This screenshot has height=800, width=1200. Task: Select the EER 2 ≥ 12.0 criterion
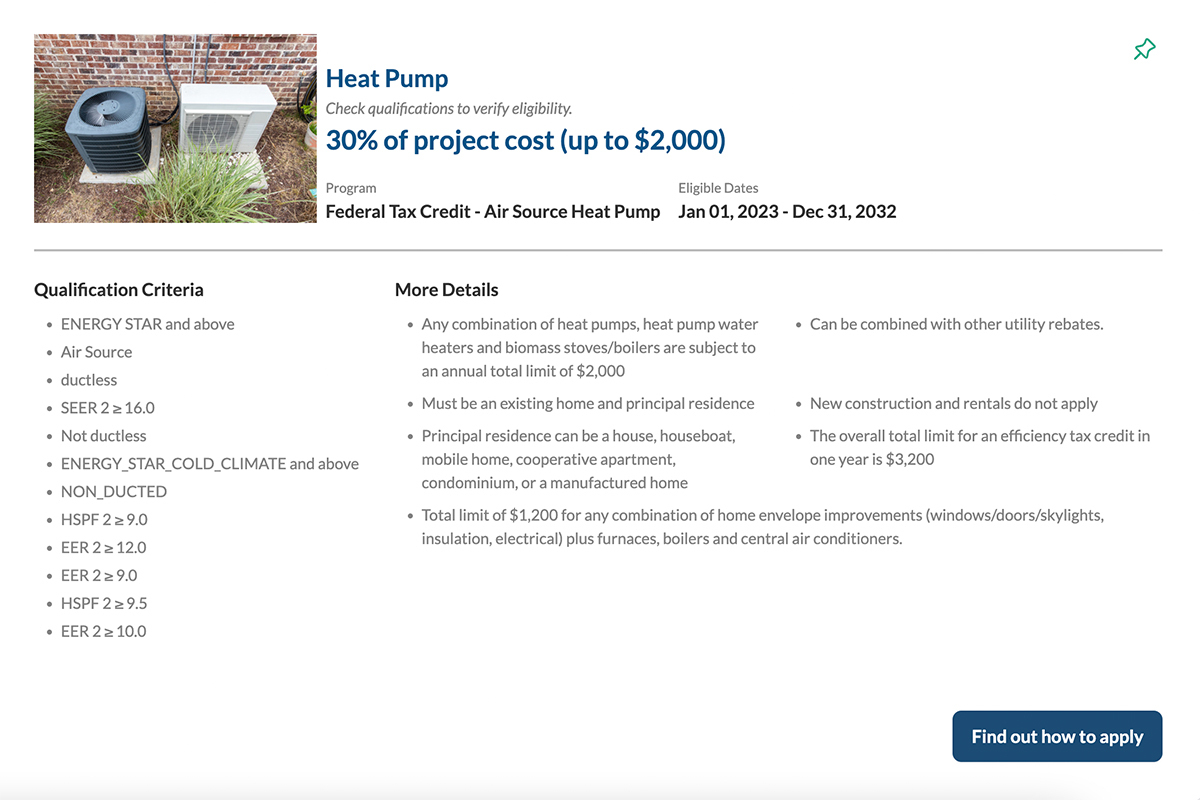tap(100, 547)
